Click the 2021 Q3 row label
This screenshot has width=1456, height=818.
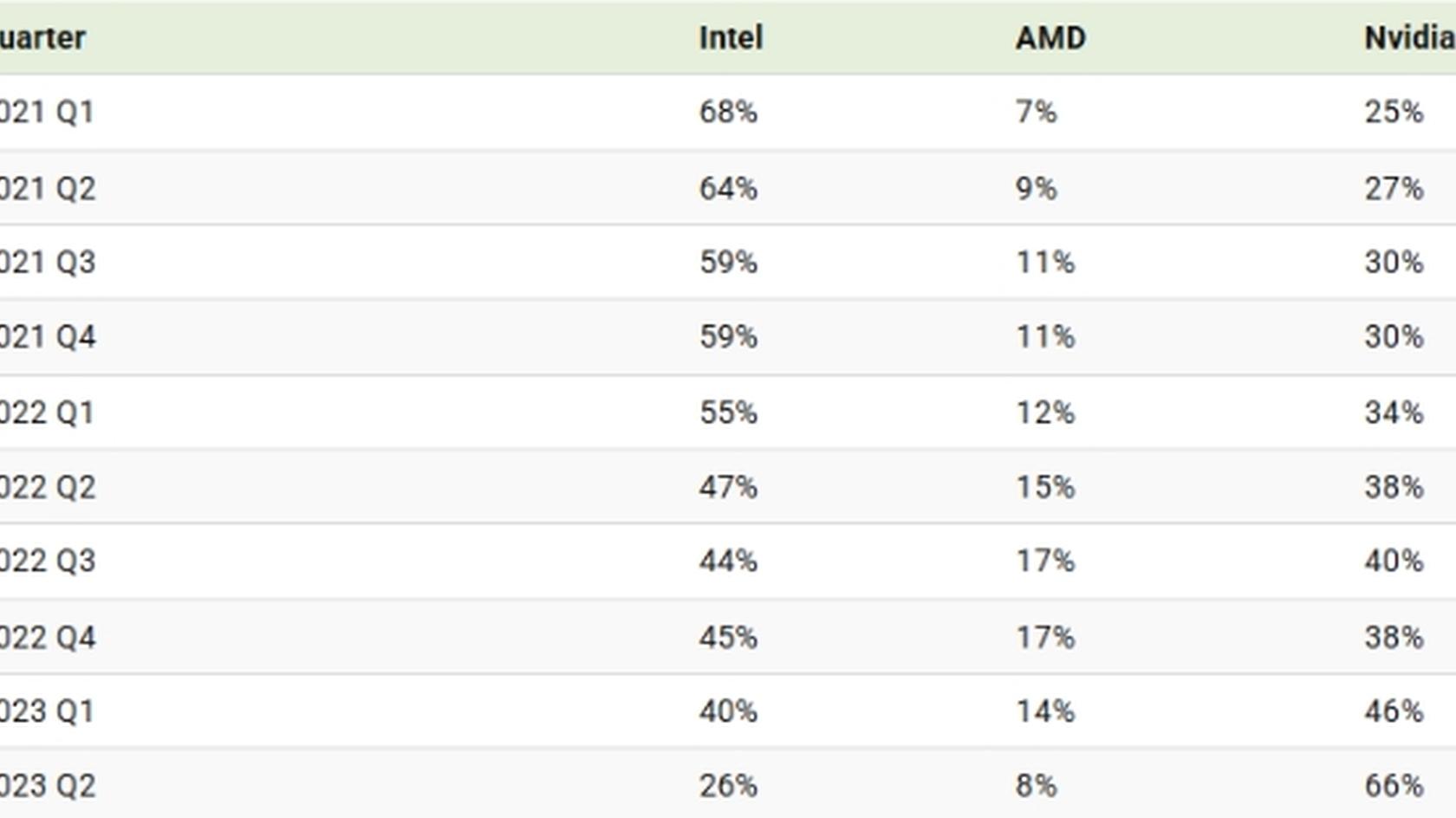pyautogui.click(x=47, y=263)
